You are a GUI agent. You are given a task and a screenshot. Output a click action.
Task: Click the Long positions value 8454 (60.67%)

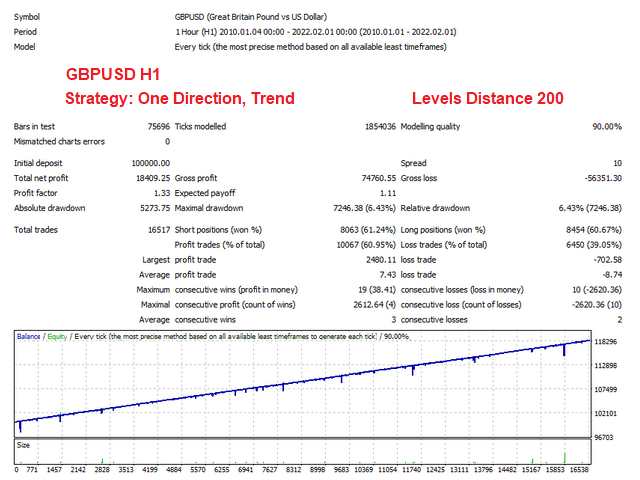[x=594, y=230]
